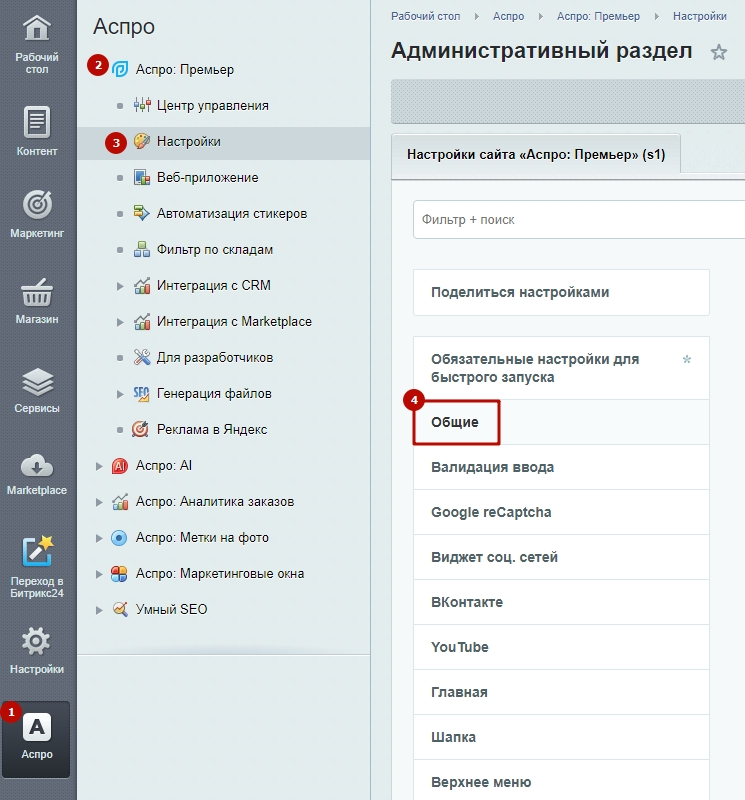Select the Общие settings tab
The height and width of the screenshot is (800, 745).
456,422
